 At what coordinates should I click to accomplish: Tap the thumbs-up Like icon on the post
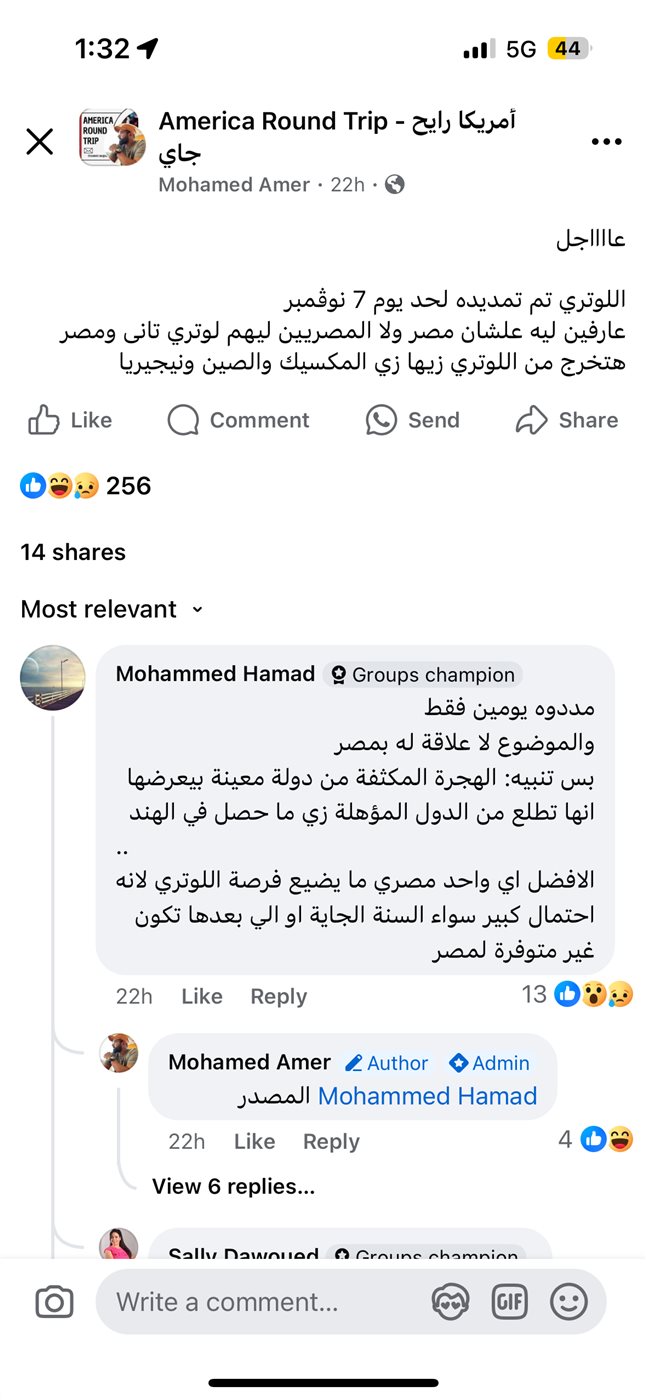coord(44,420)
